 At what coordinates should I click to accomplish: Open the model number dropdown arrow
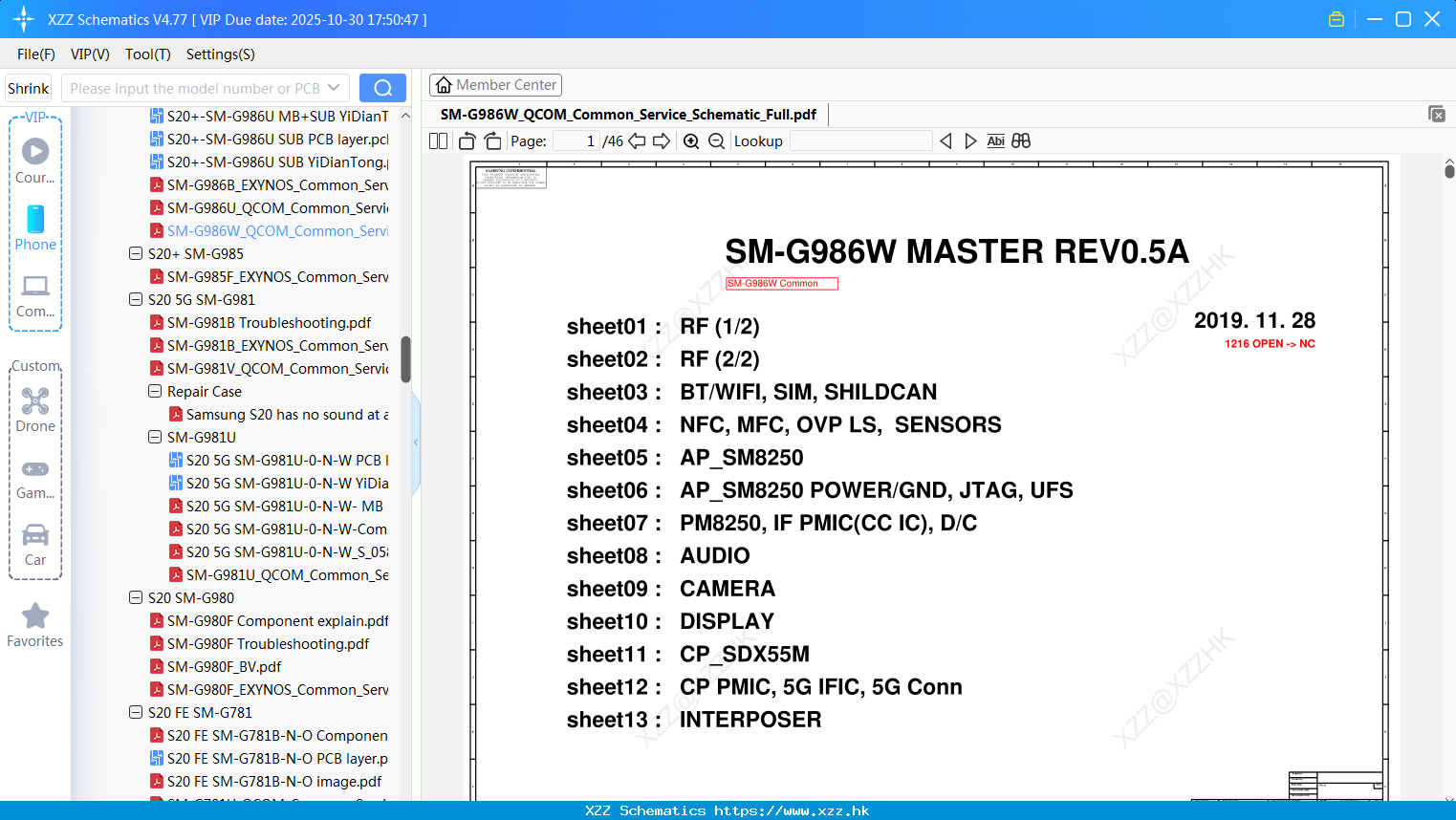coord(334,88)
